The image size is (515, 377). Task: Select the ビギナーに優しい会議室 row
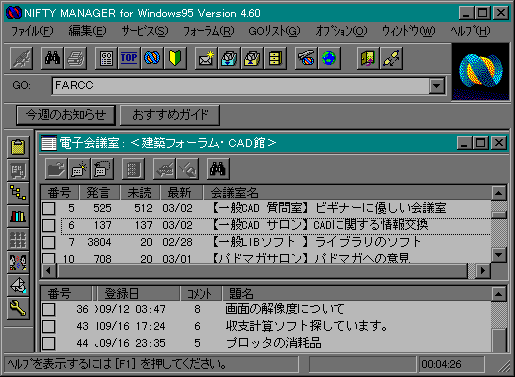pos(266,209)
